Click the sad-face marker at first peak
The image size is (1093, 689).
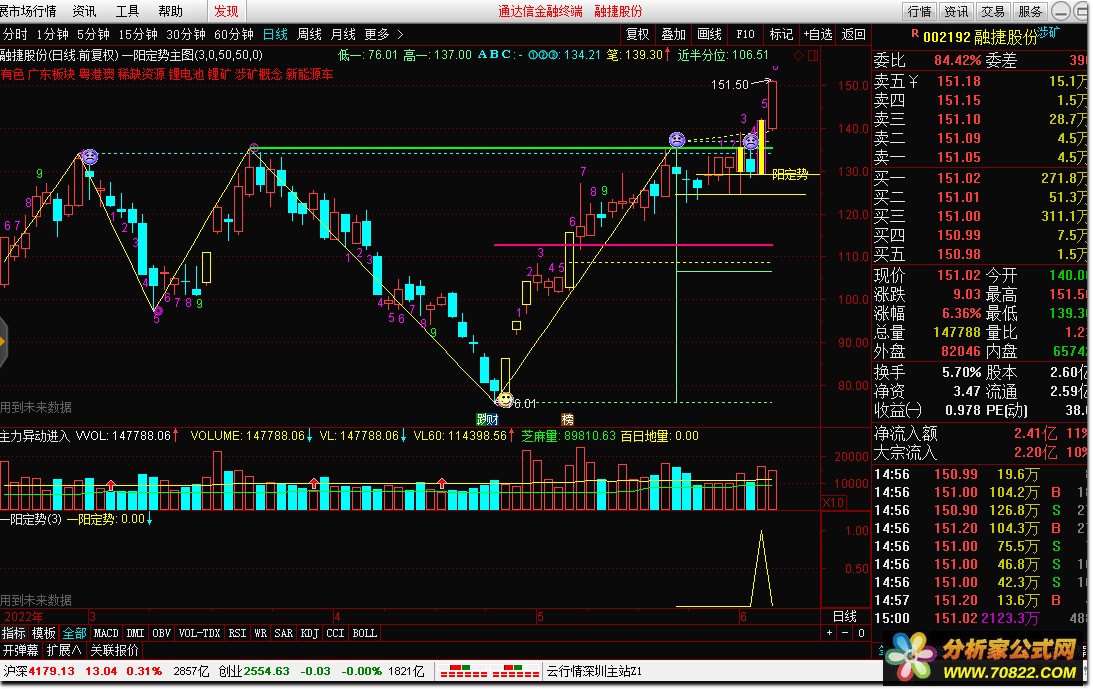tap(89, 156)
